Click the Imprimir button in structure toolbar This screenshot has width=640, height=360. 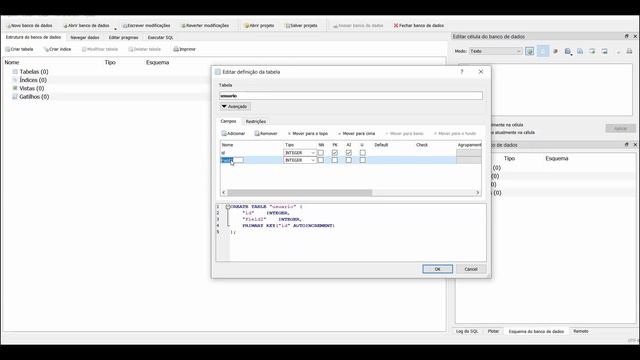click(184, 49)
